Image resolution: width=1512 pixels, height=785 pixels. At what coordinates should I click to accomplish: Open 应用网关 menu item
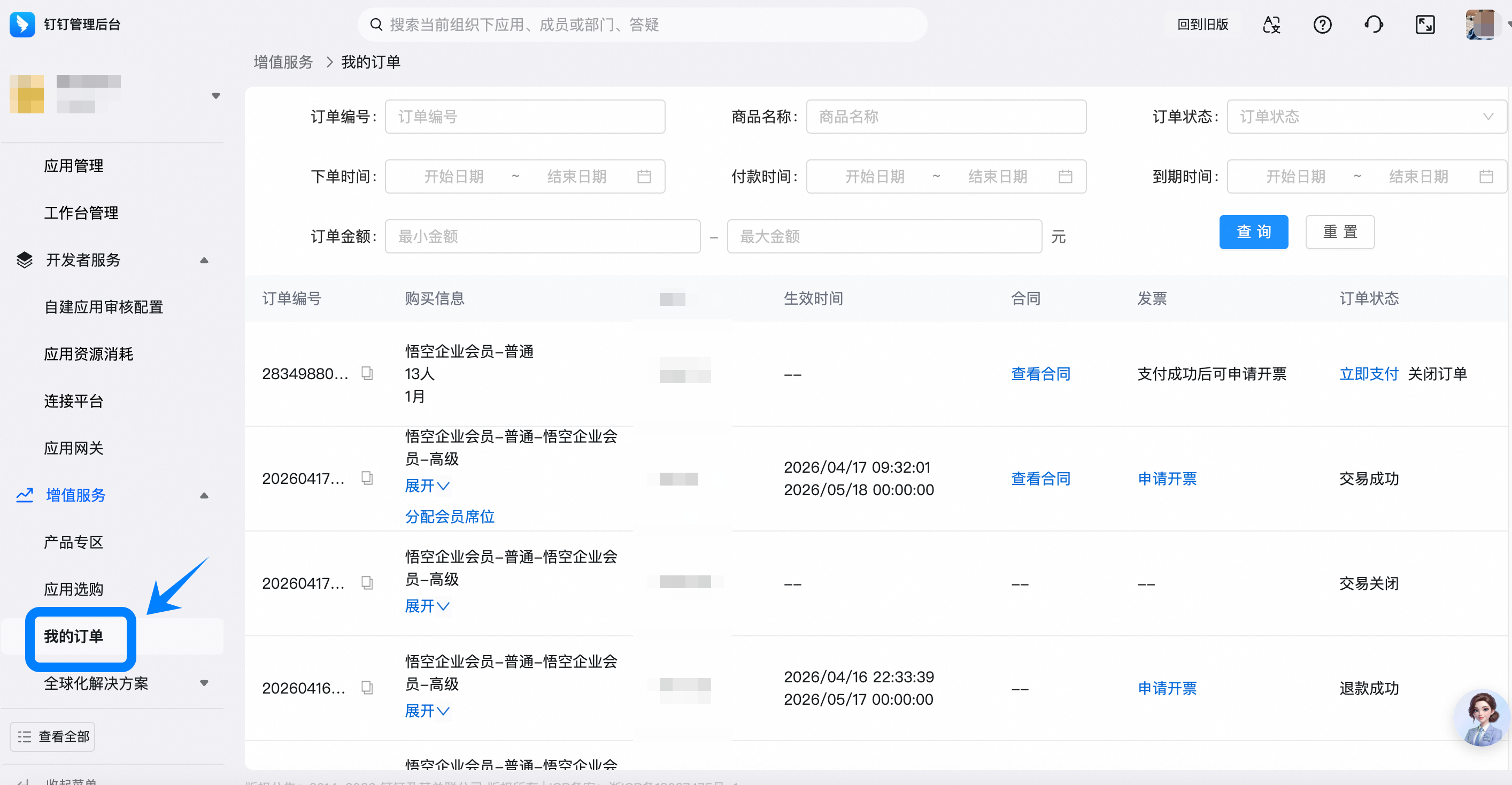click(x=74, y=449)
